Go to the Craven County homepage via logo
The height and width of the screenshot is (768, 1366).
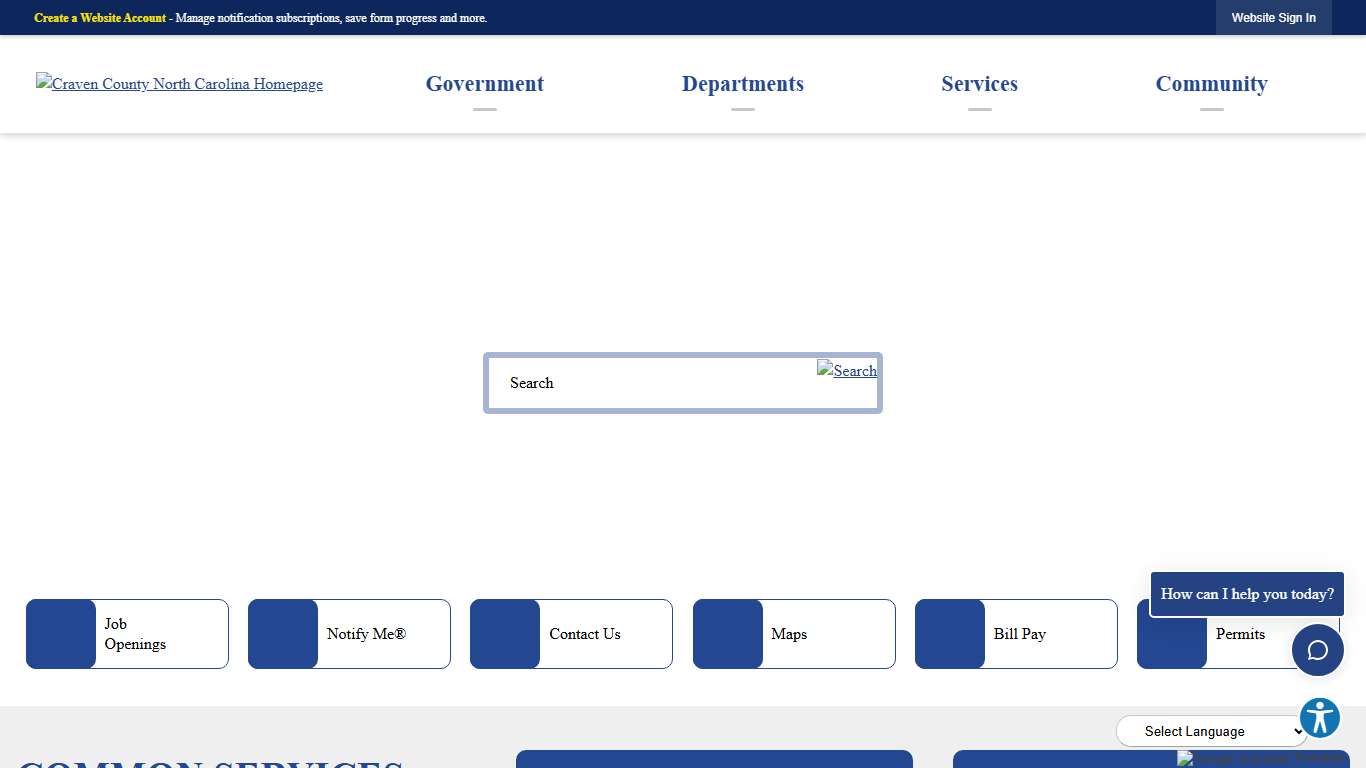[x=179, y=84]
